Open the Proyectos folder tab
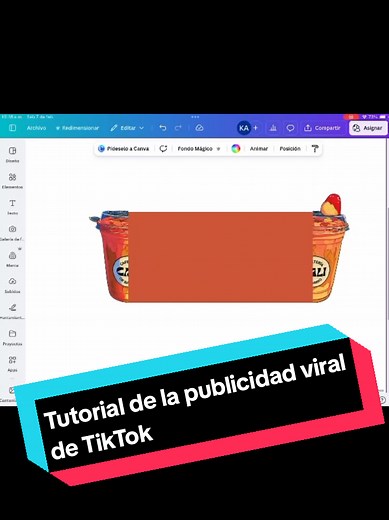This screenshot has width=389, height=520. click(x=12, y=337)
